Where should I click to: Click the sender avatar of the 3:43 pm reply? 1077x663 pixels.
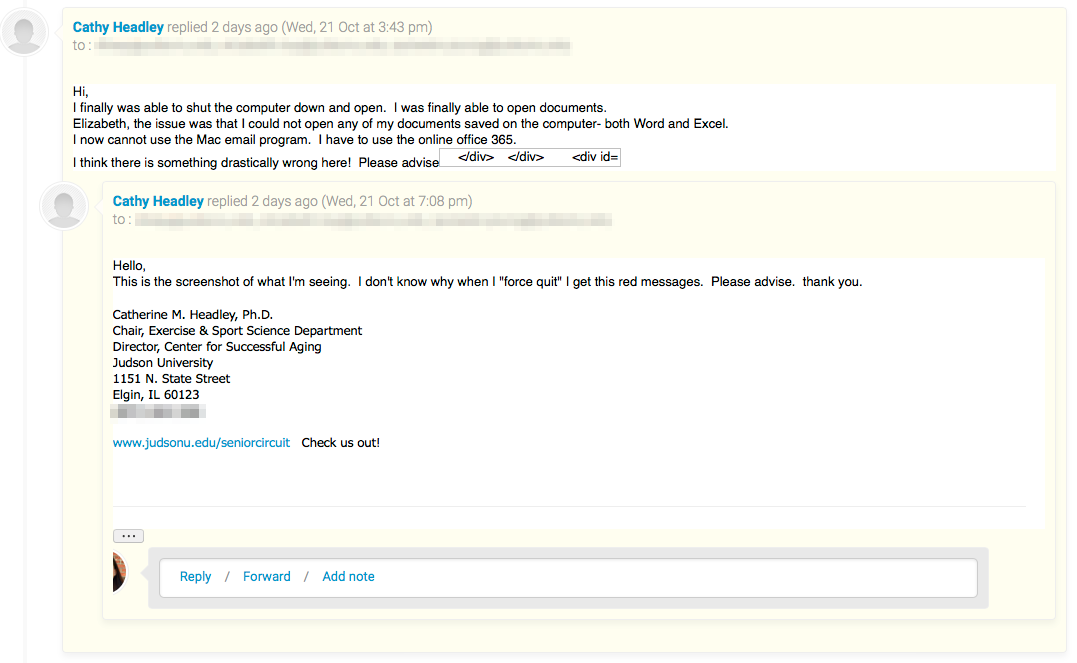25,33
